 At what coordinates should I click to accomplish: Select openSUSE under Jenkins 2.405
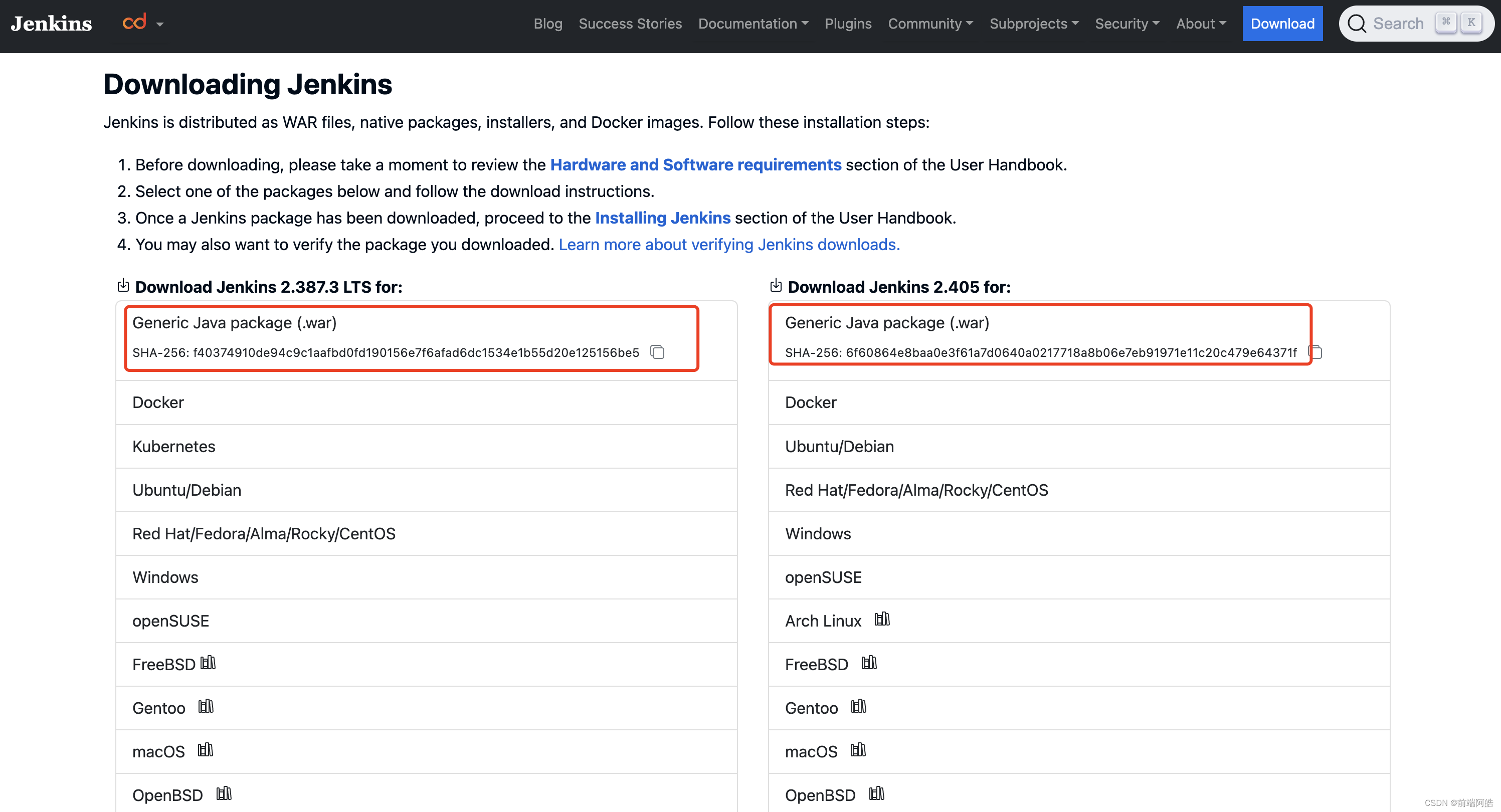[1079, 577]
